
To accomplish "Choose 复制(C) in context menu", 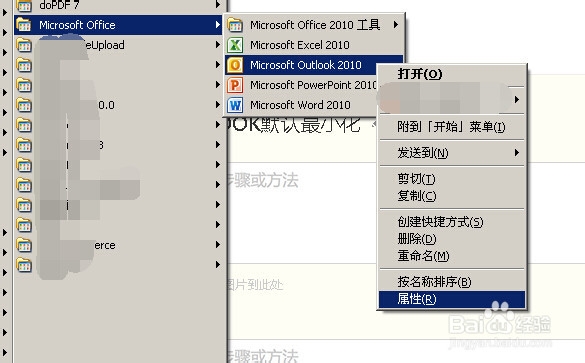I will point(452,196).
